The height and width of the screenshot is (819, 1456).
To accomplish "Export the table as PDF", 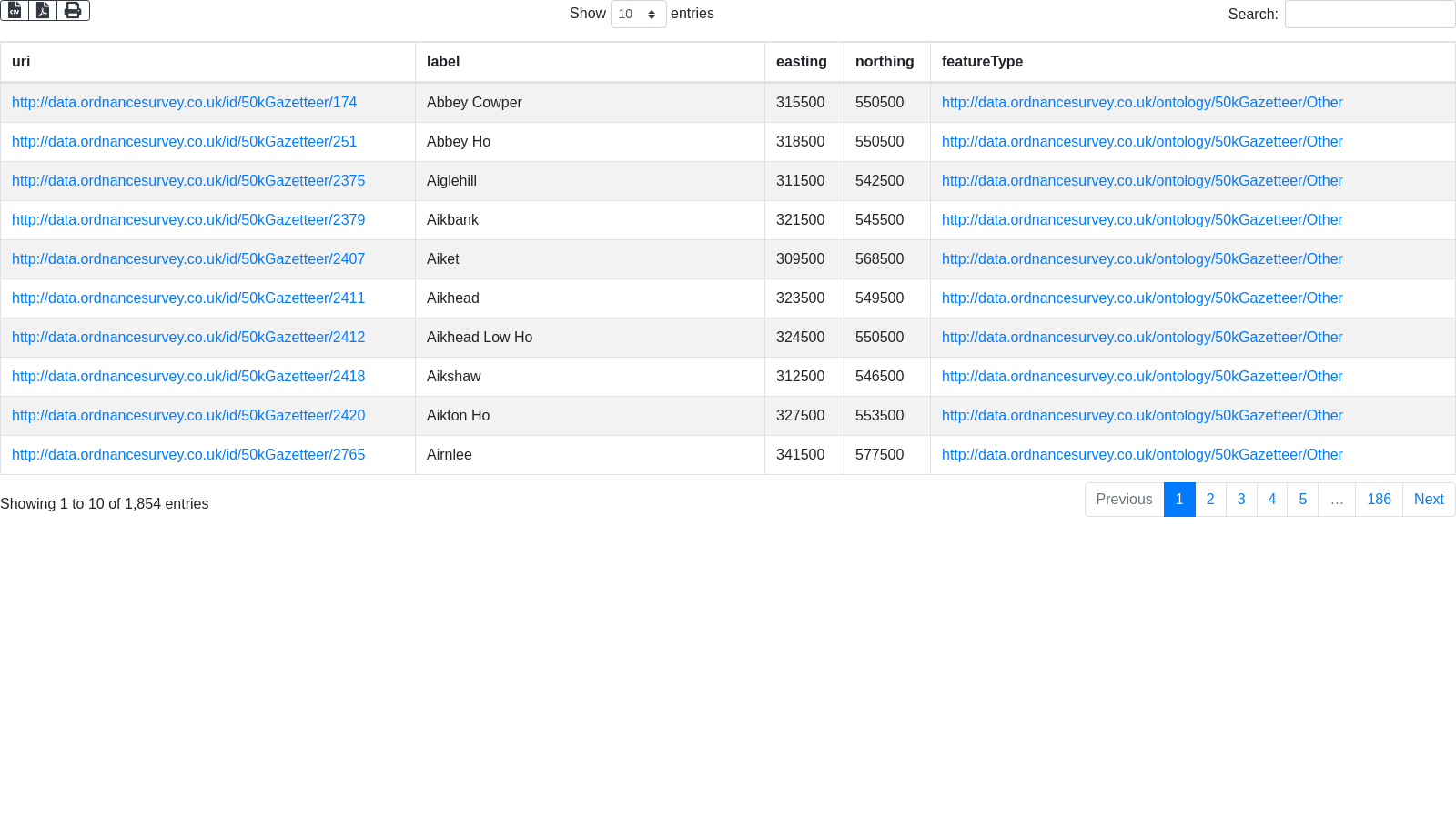I will tap(43, 10).
